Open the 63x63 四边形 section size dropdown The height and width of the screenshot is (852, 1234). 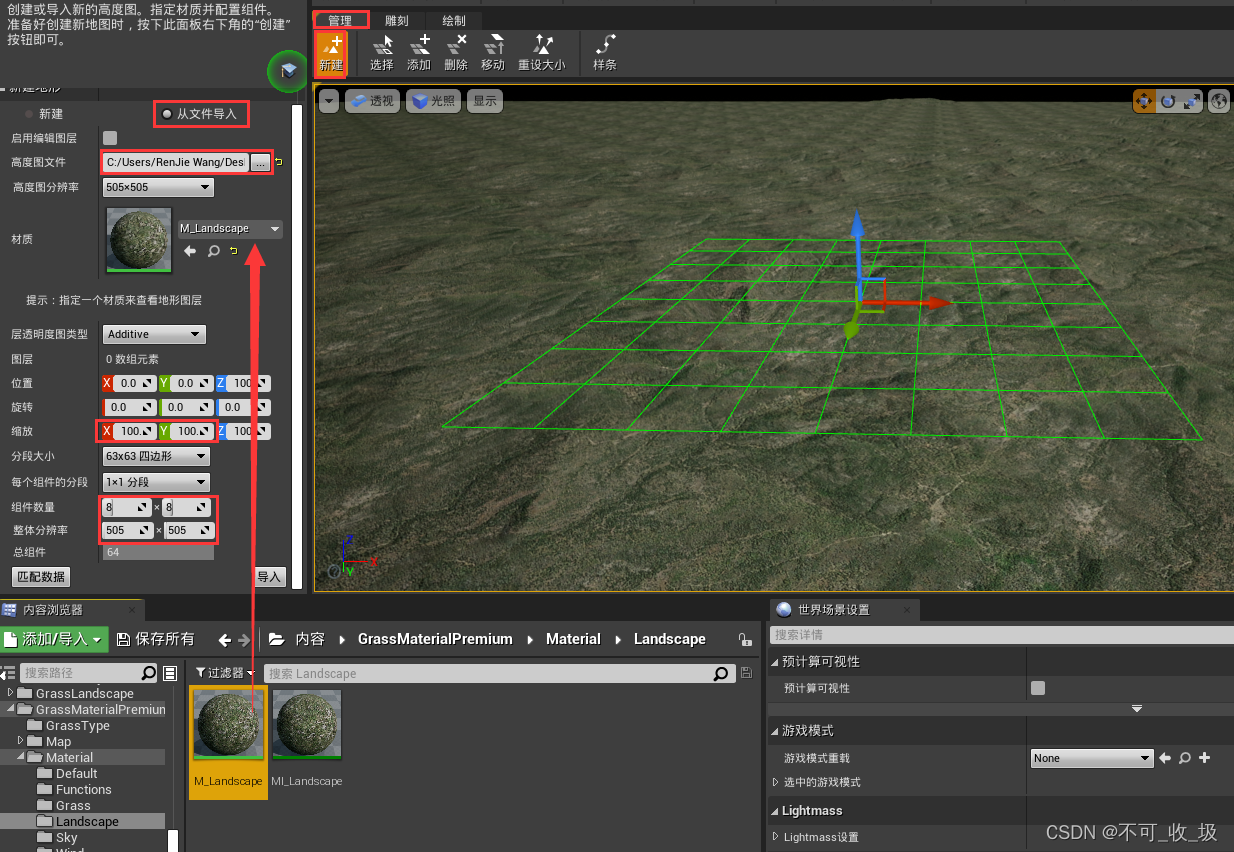coord(156,457)
